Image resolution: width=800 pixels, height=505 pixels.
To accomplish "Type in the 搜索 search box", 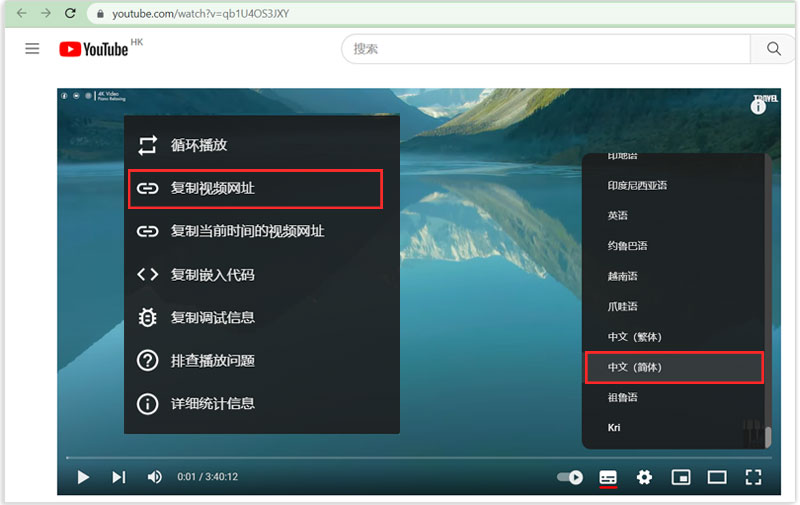I will (545, 49).
